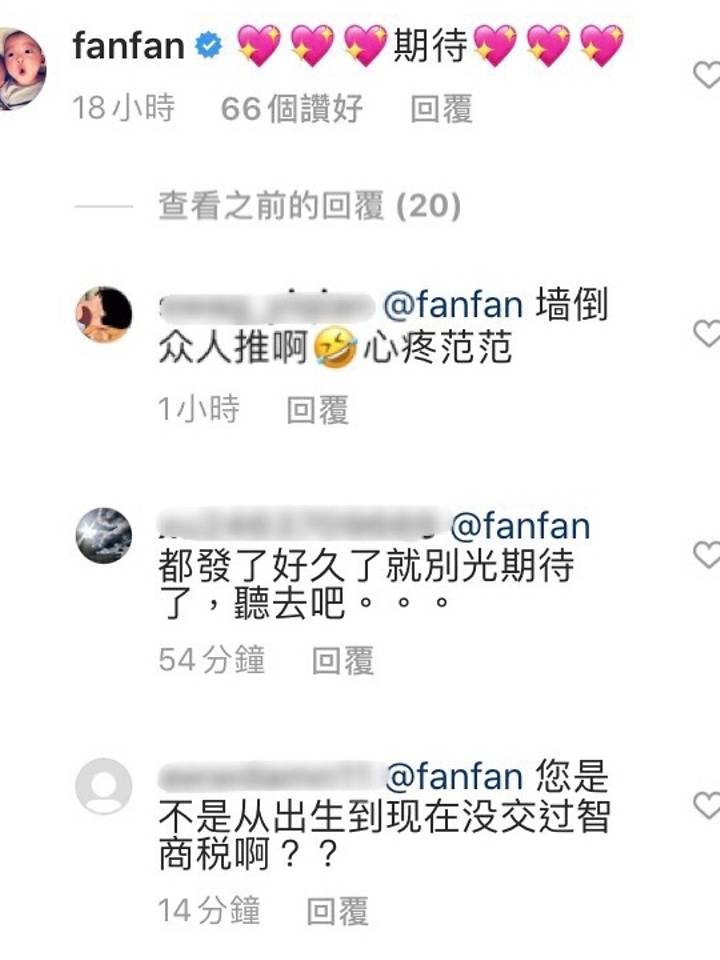Viewport: 720px width, 960px height.
Task: Expand 查看之前的回覆 (20) previous replies
Action: point(309,206)
